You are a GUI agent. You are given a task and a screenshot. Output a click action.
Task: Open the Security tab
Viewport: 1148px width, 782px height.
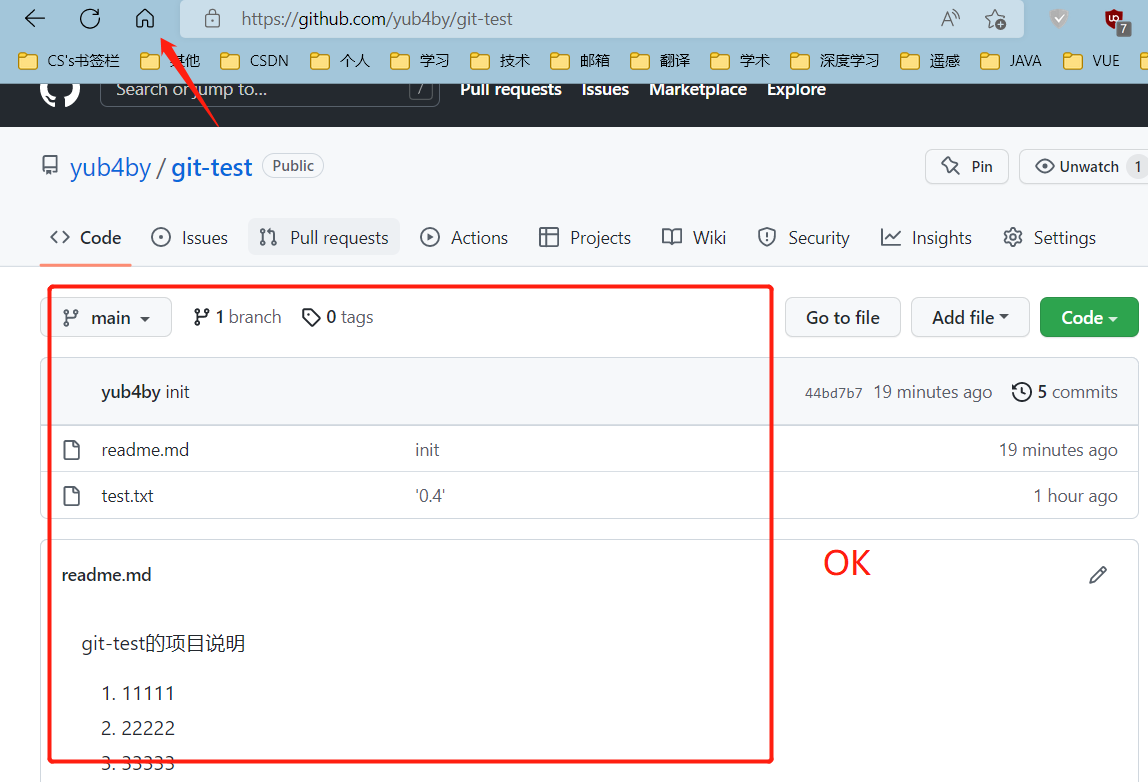[803, 238]
